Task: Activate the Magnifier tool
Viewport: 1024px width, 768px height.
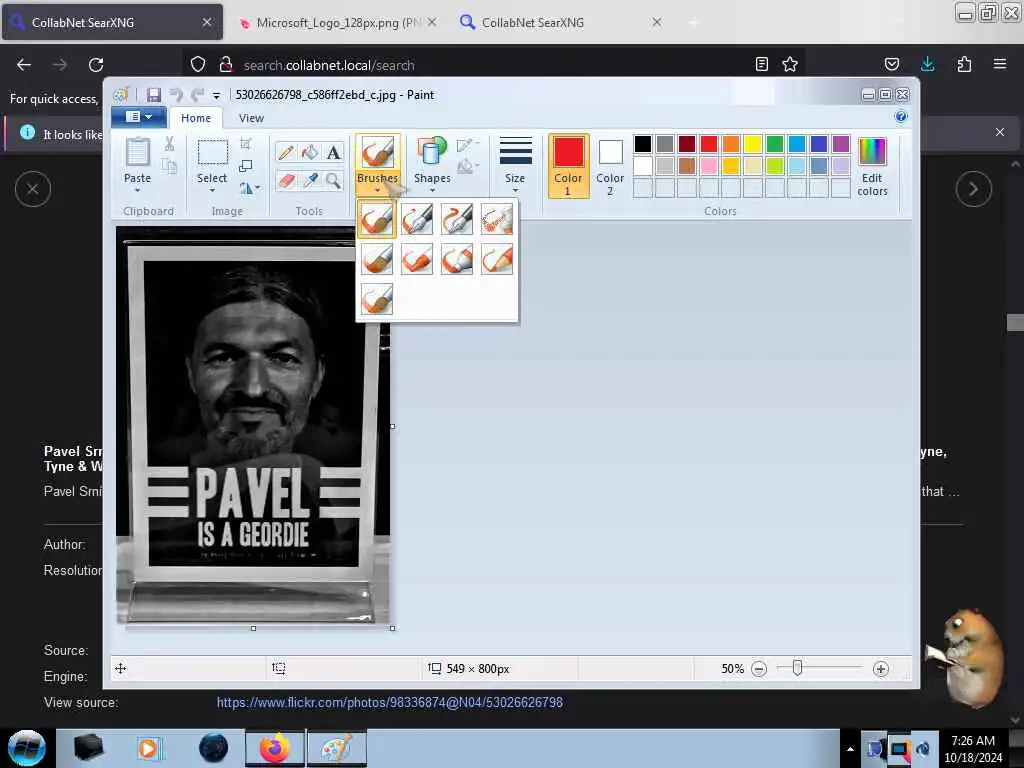Action: [334, 181]
